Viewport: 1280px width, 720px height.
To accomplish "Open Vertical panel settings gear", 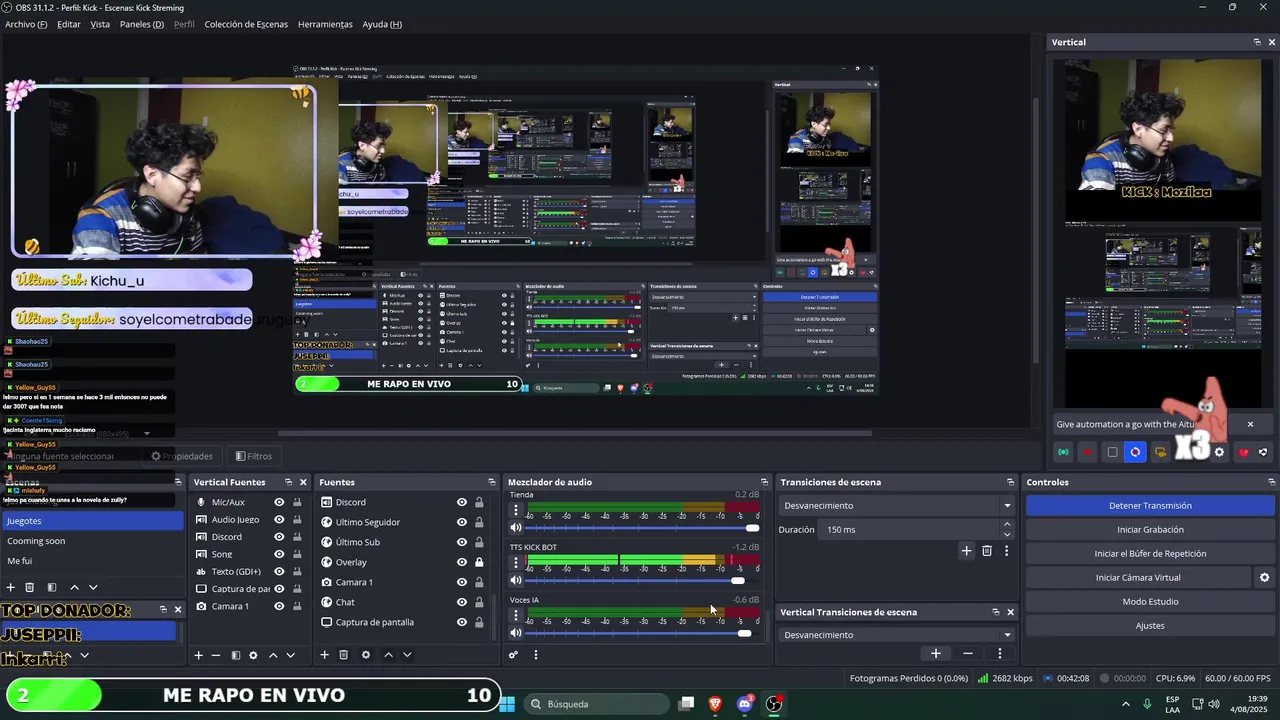I will [x=1219, y=452].
